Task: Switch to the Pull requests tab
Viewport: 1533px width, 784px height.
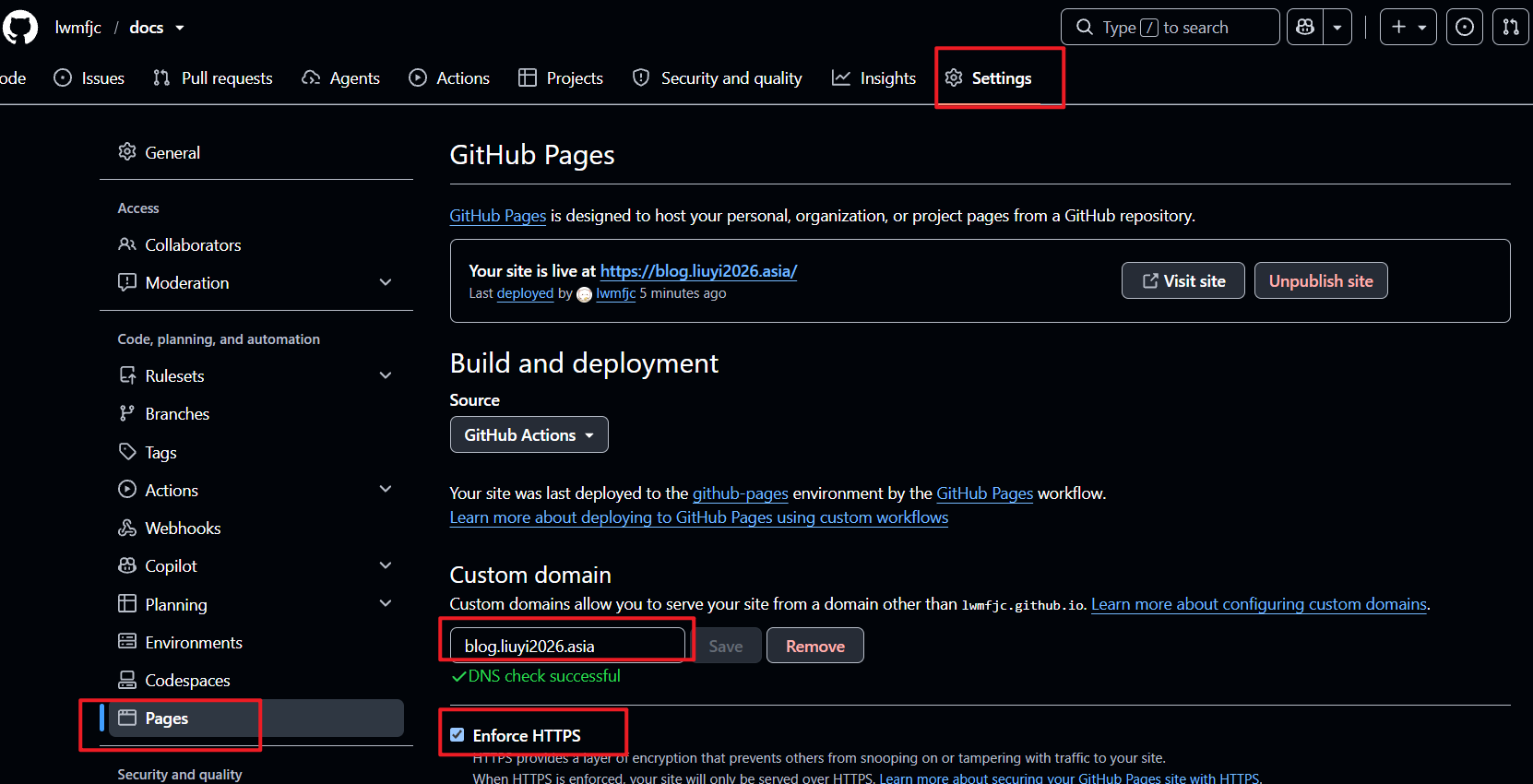Action: coord(213,78)
